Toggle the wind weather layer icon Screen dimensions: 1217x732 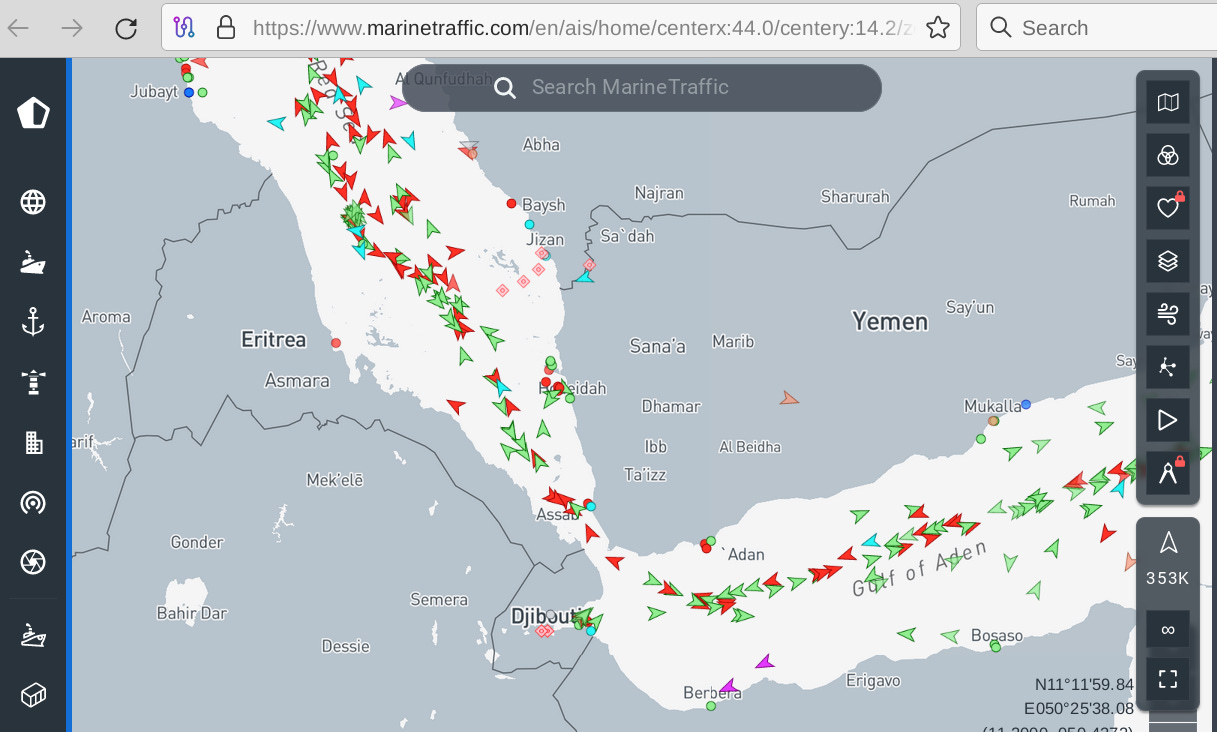pyautogui.click(x=1167, y=314)
